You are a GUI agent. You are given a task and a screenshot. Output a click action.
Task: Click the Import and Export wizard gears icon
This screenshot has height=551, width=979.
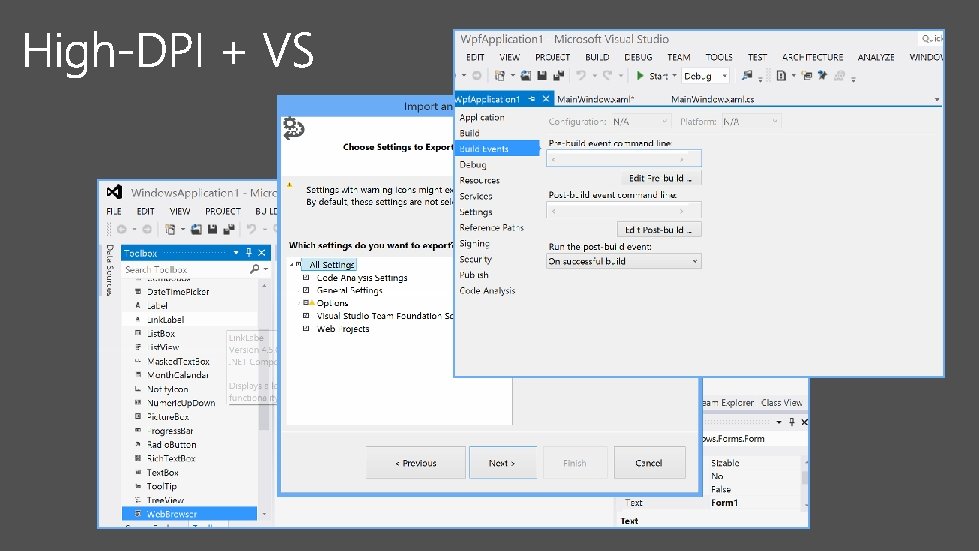pyautogui.click(x=293, y=128)
